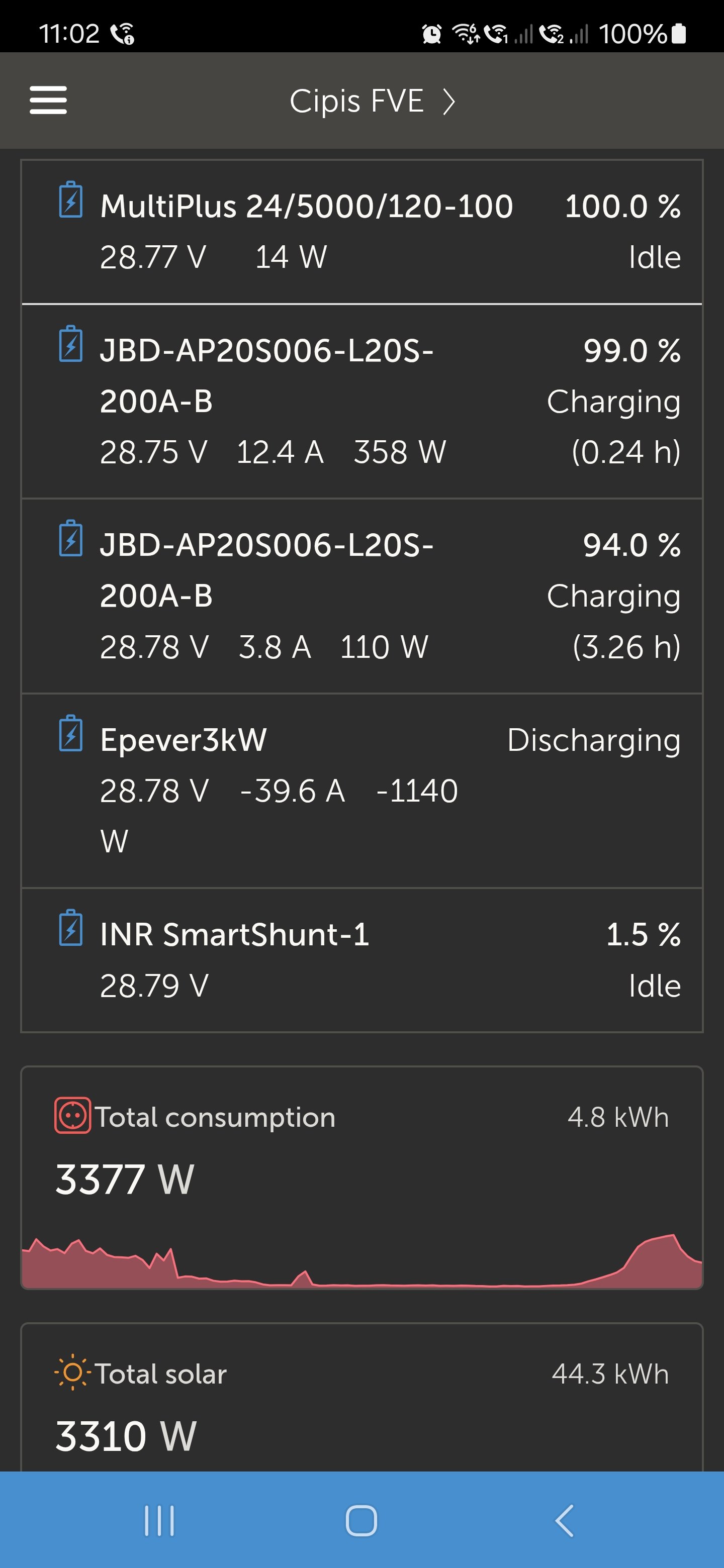Open the JBD battery at 94.0 %
The image size is (724, 1568).
361,596
